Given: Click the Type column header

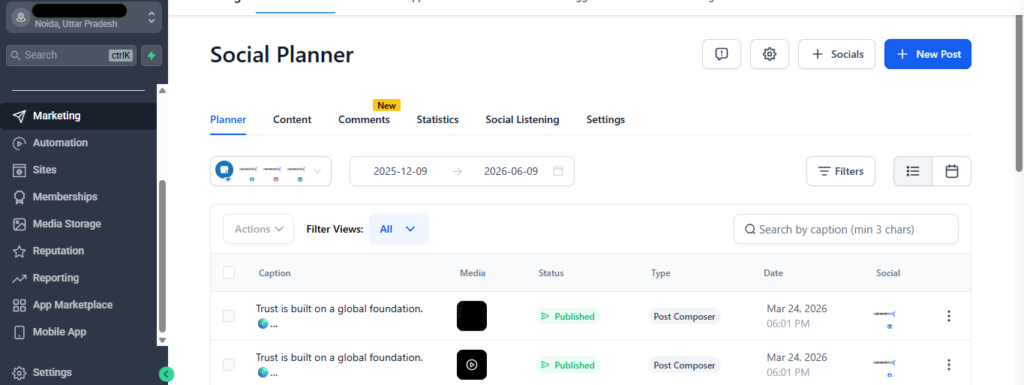Looking at the screenshot, I should coord(660,273).
